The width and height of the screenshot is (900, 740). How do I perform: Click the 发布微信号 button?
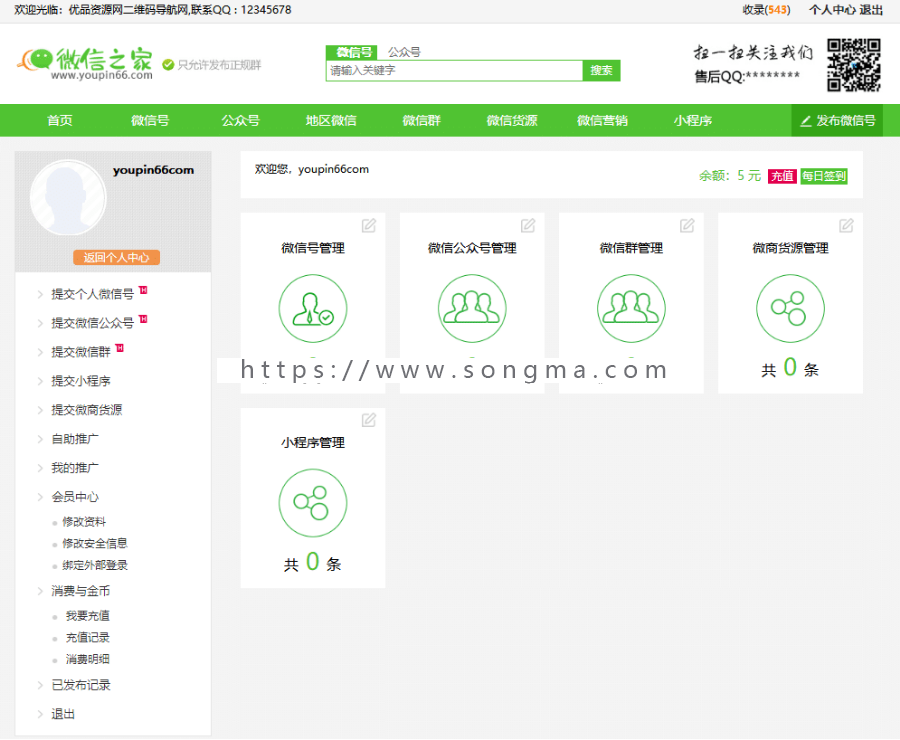click(x=837, y=121)
